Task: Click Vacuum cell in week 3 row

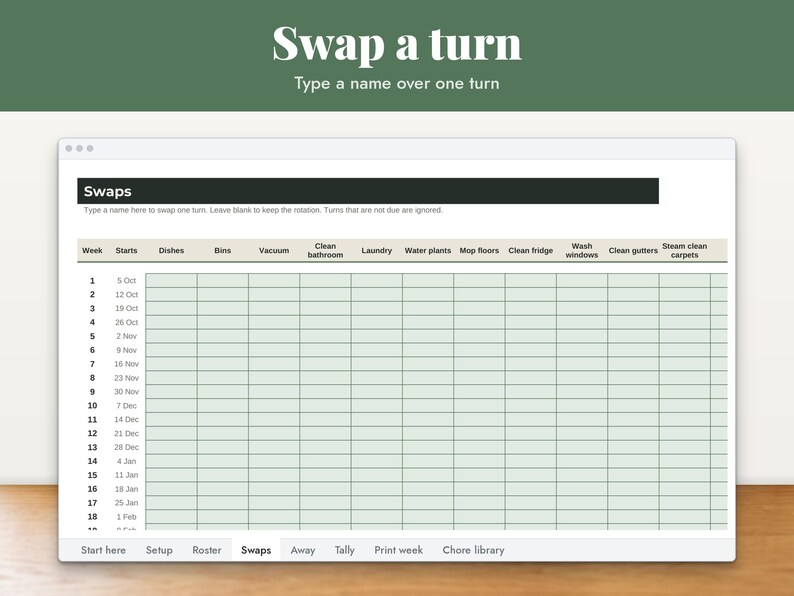Action: pos(274,308)
